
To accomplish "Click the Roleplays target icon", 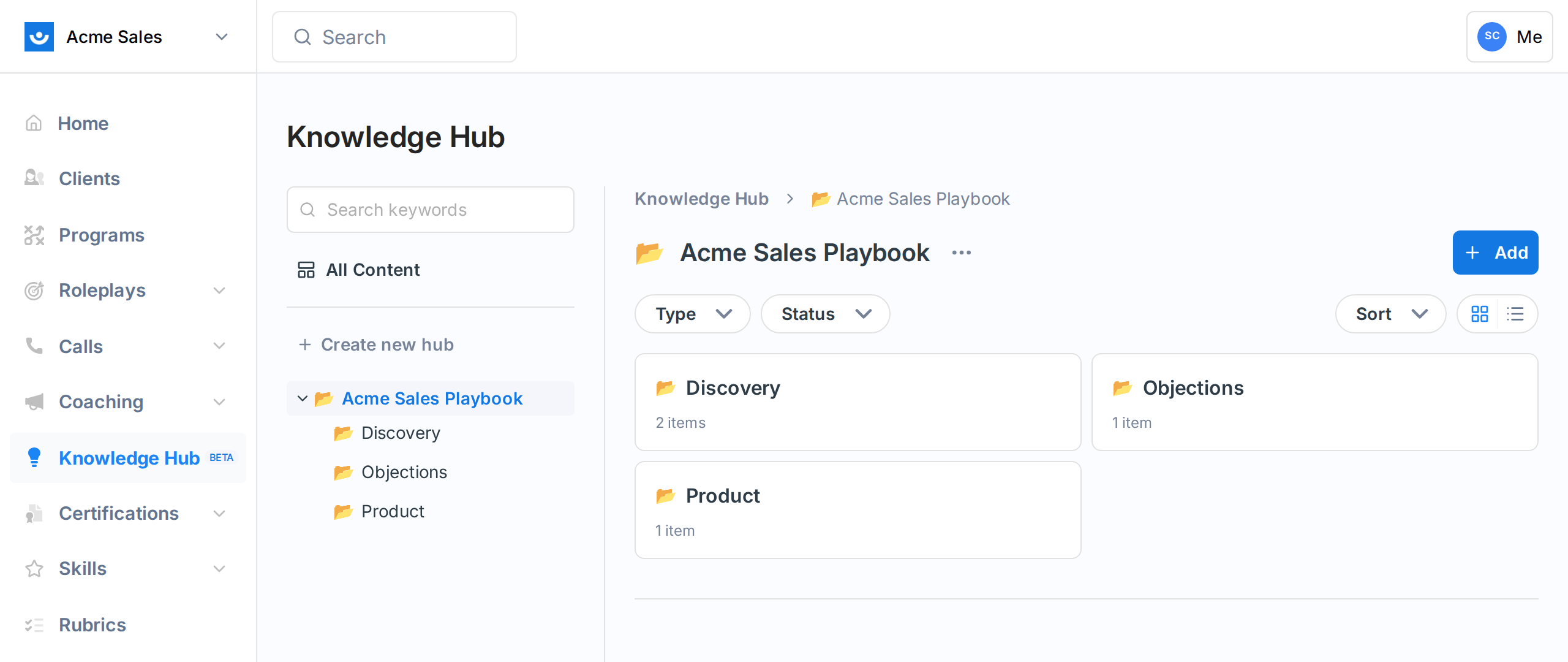I will 34,290.
